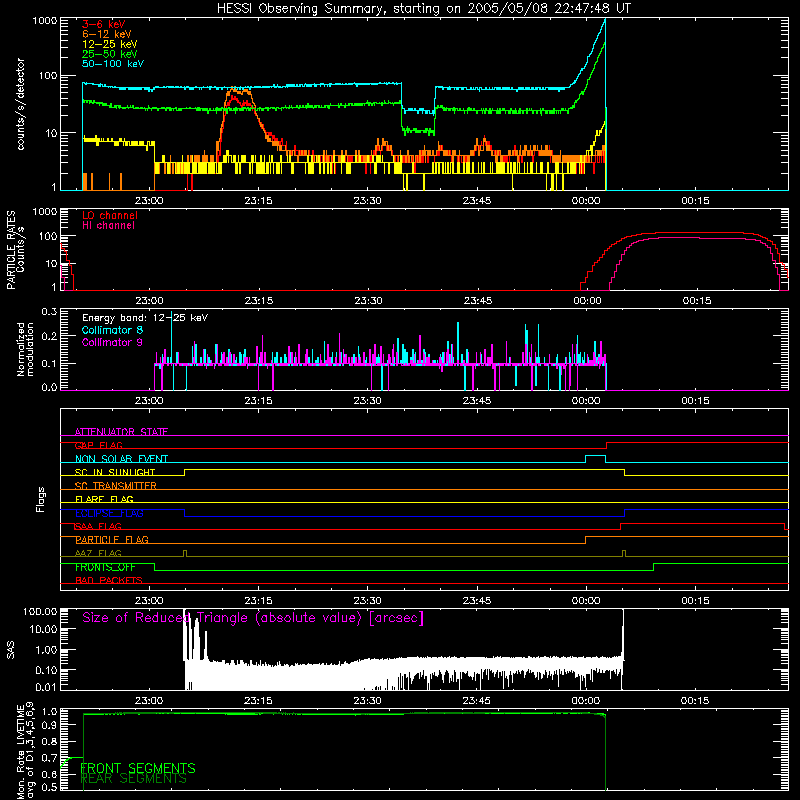Click the Normalized modulation axis label
Image resolution: width=800 pixels, height=800 pixels.
[25, 349]
